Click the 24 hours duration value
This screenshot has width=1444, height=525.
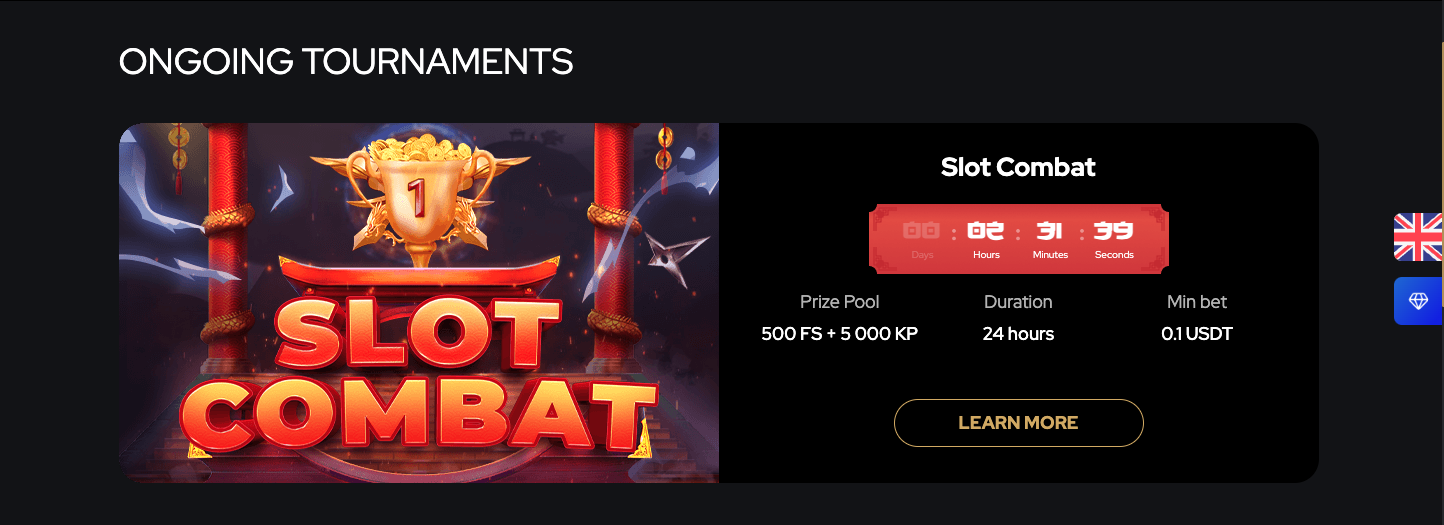click(x=1018, y=334)
